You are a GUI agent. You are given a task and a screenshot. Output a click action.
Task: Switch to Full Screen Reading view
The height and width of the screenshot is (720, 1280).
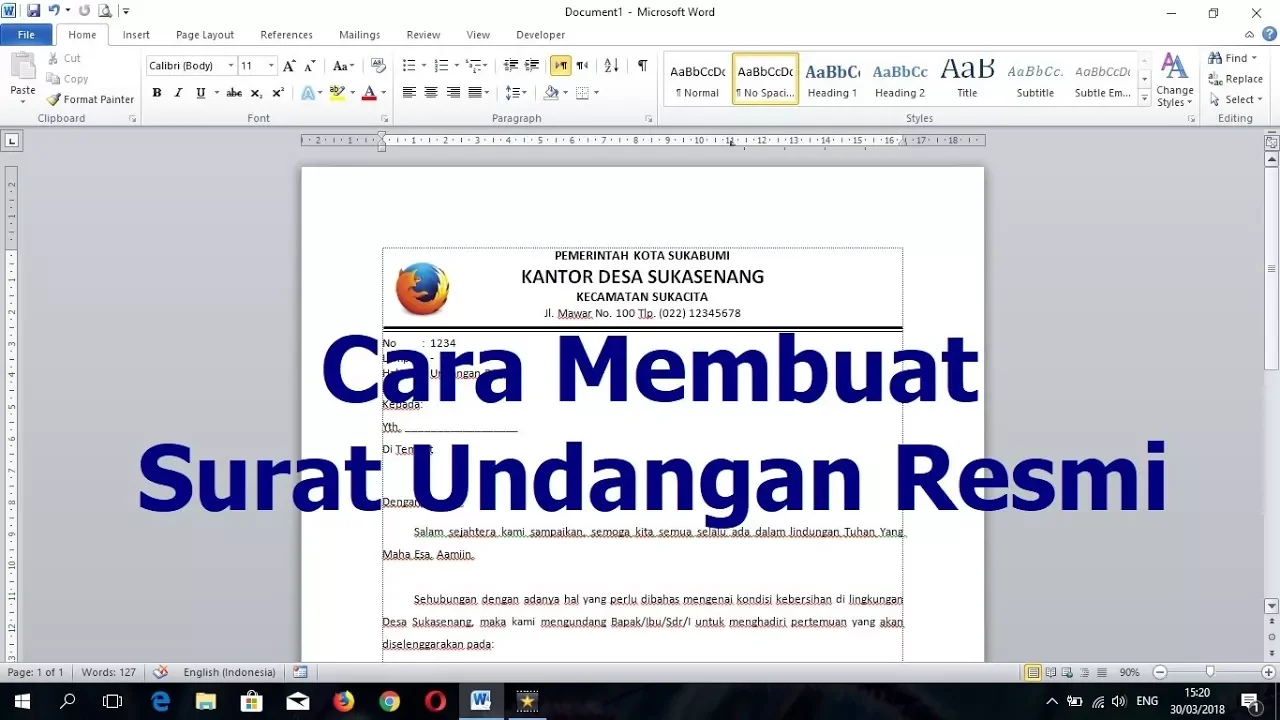point(1050,672)
